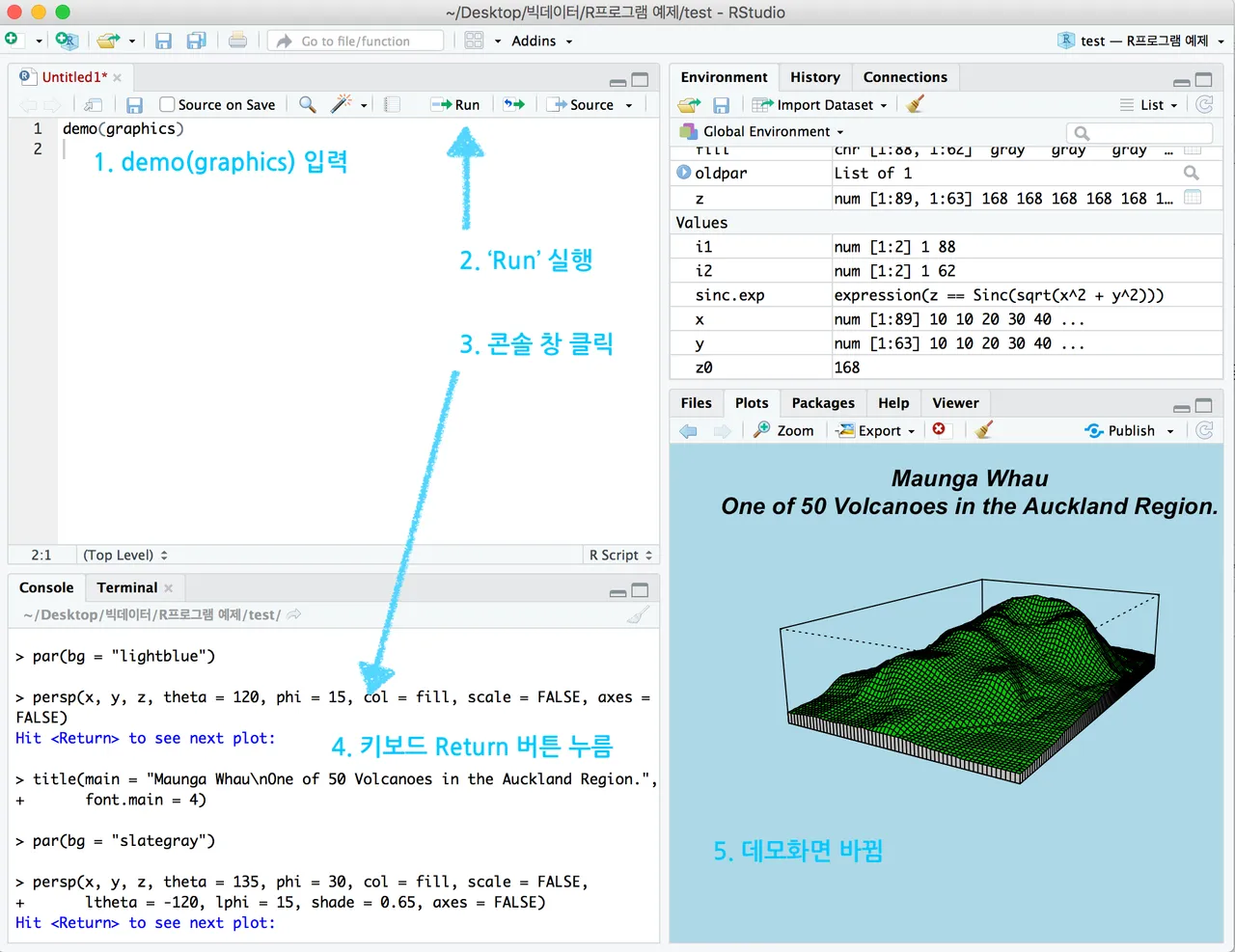Switch to the Console tab
This screenshot has width=1235, height=952.
[x=46, y=587]
